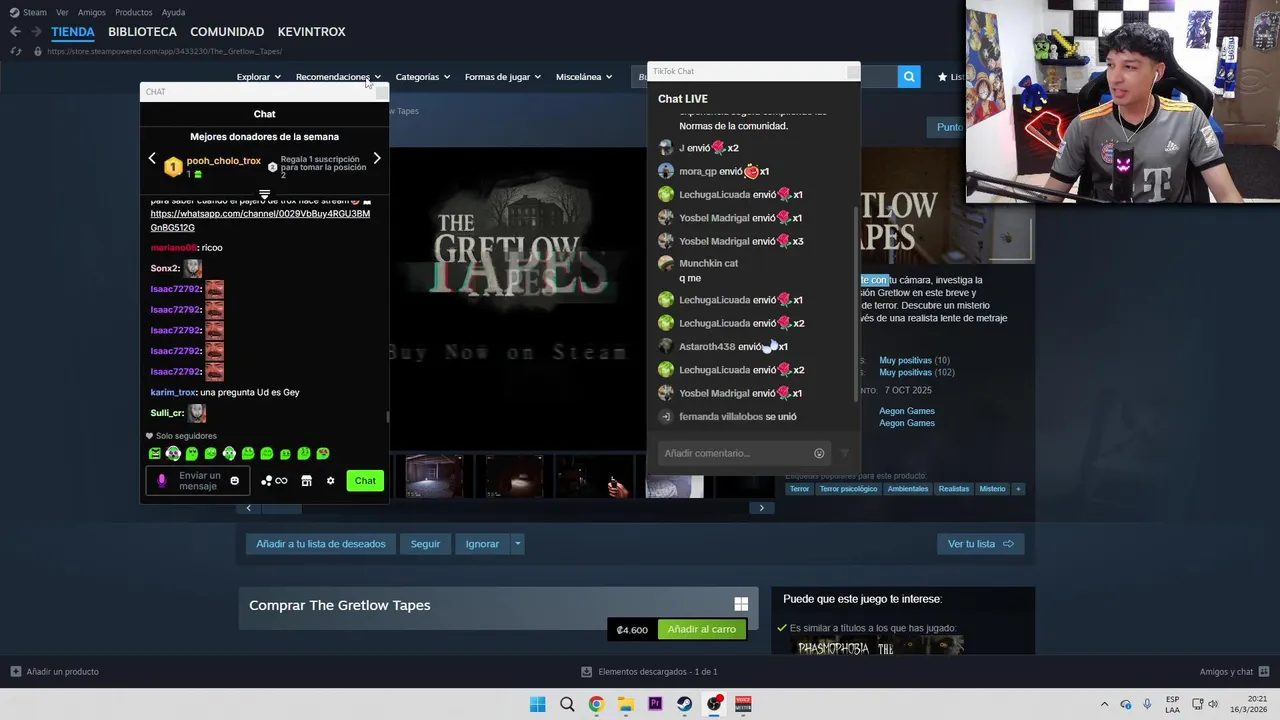Expand the Miscelánea dropdown
This screenshot has height=720, width=1280.
pyautogui.click(x=584, y=77)
